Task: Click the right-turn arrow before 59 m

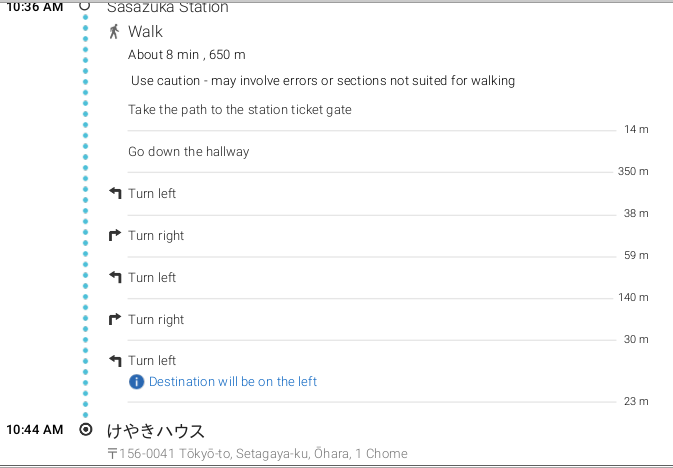Action: [x=115, y=236]
